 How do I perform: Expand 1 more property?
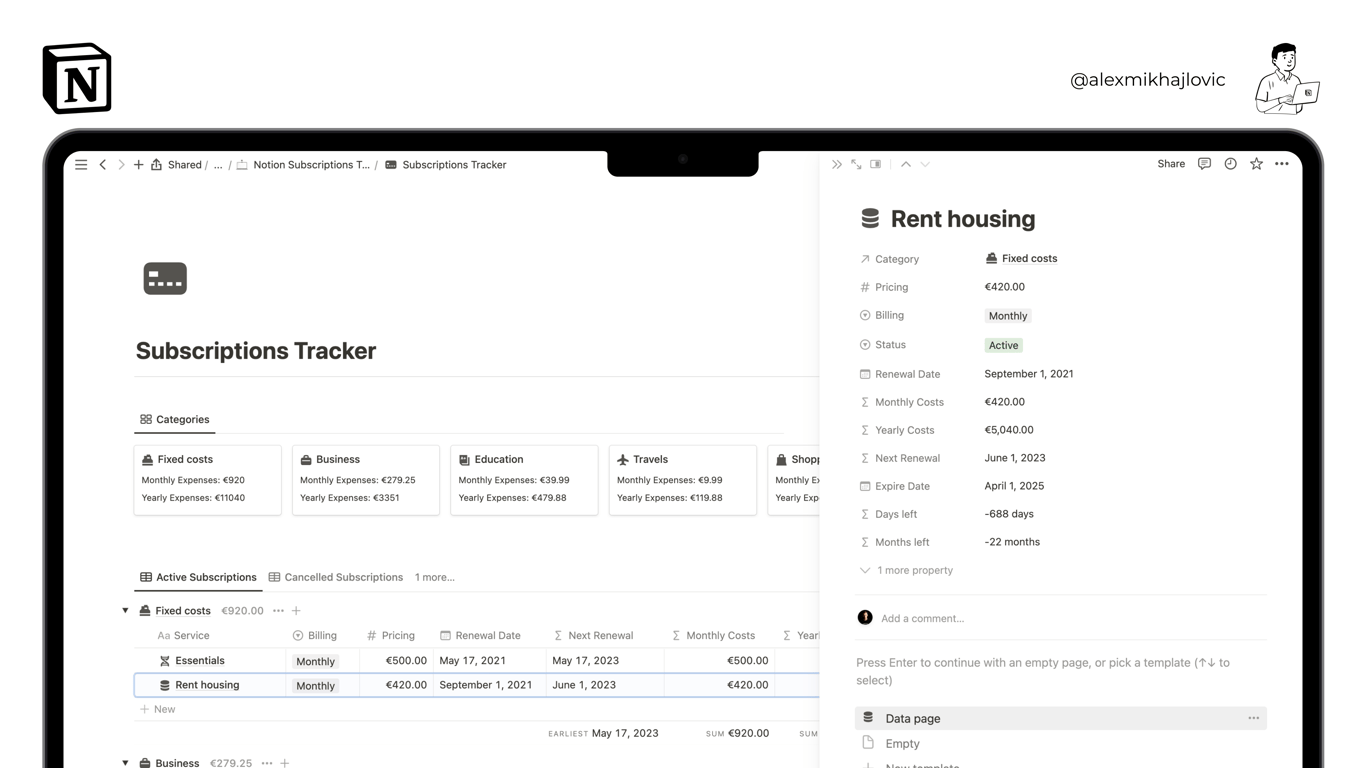click(x=906, y=571)
